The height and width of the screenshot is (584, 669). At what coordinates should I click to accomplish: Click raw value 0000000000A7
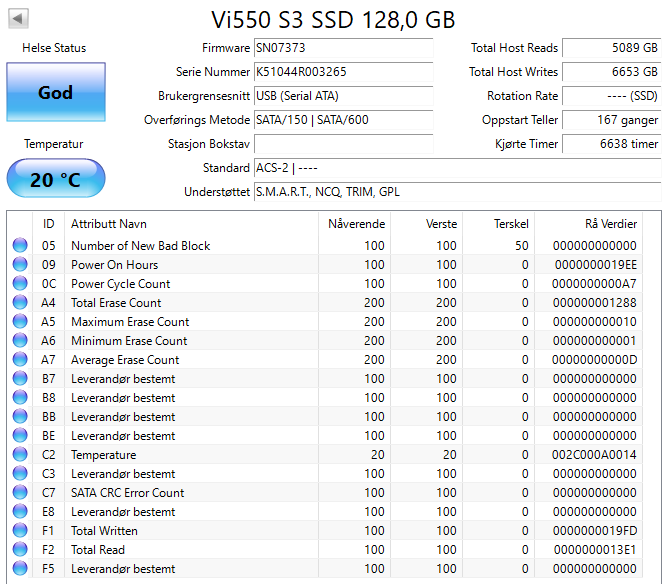point(594,284)
